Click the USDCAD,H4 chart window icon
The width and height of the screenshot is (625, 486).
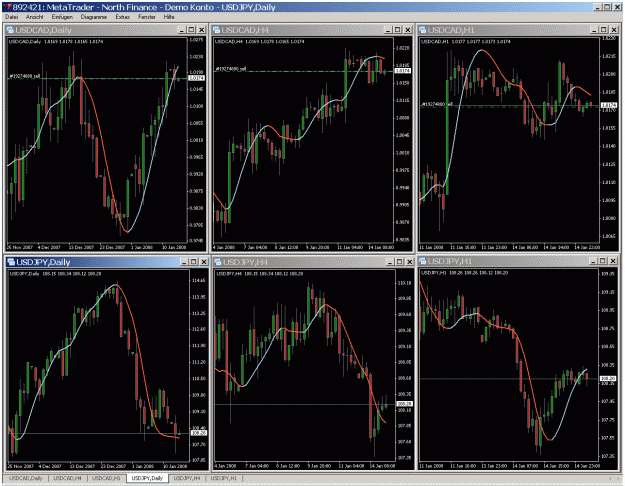(x=216, y=30)
